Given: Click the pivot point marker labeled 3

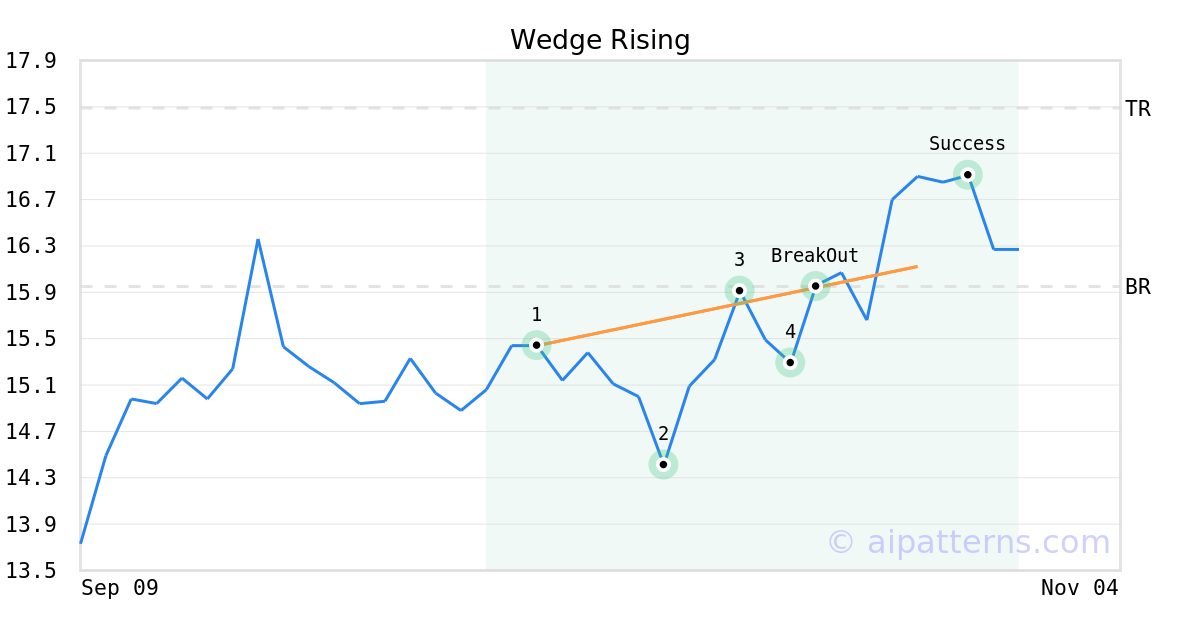Looking at the screenshot, I should pos(739,291).
